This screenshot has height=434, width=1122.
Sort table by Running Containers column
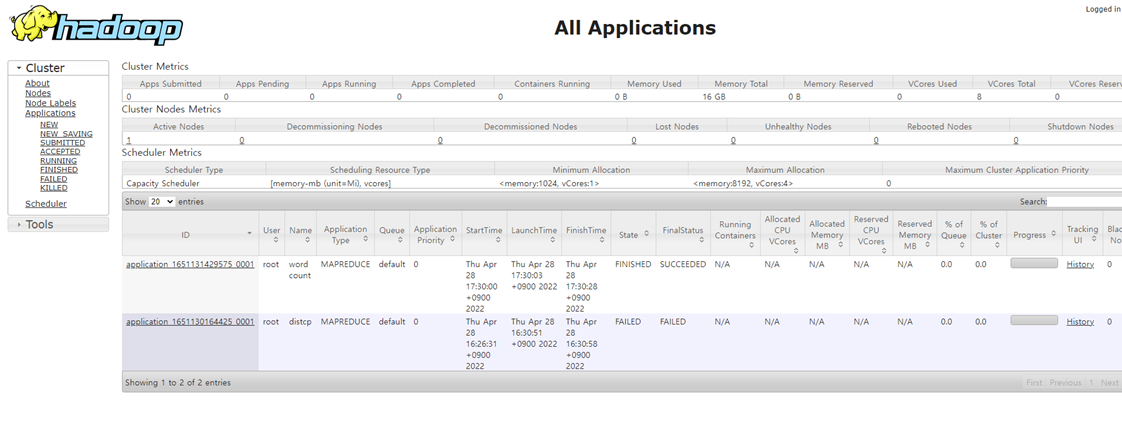(735, 234)
